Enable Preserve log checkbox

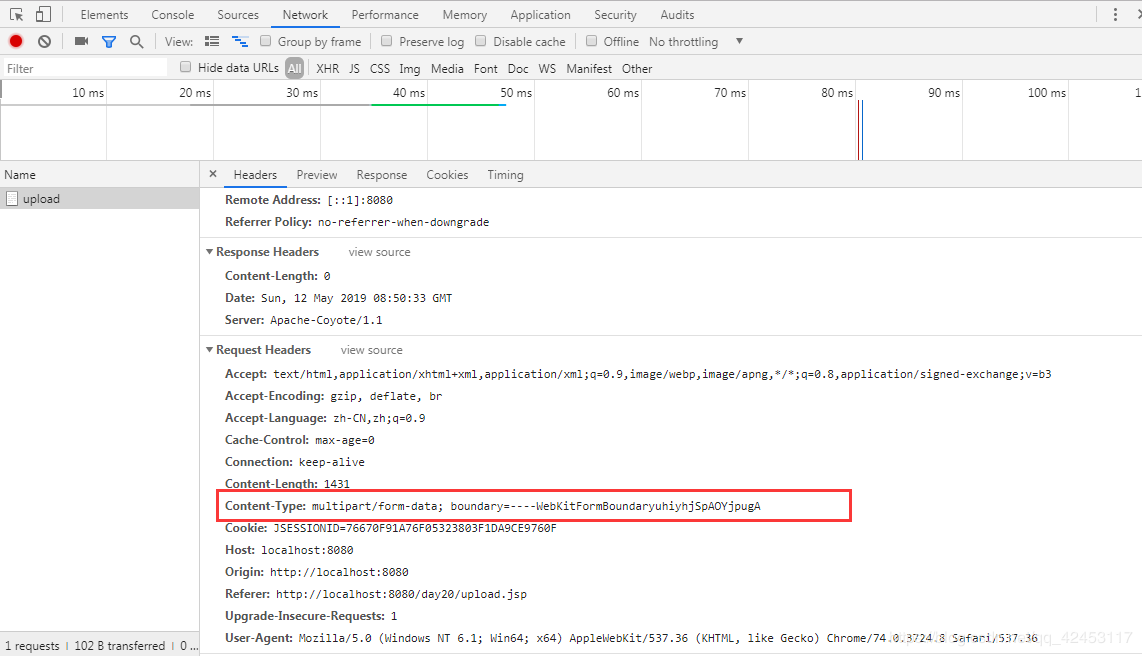pyautogui.click(x=387, y=41)
